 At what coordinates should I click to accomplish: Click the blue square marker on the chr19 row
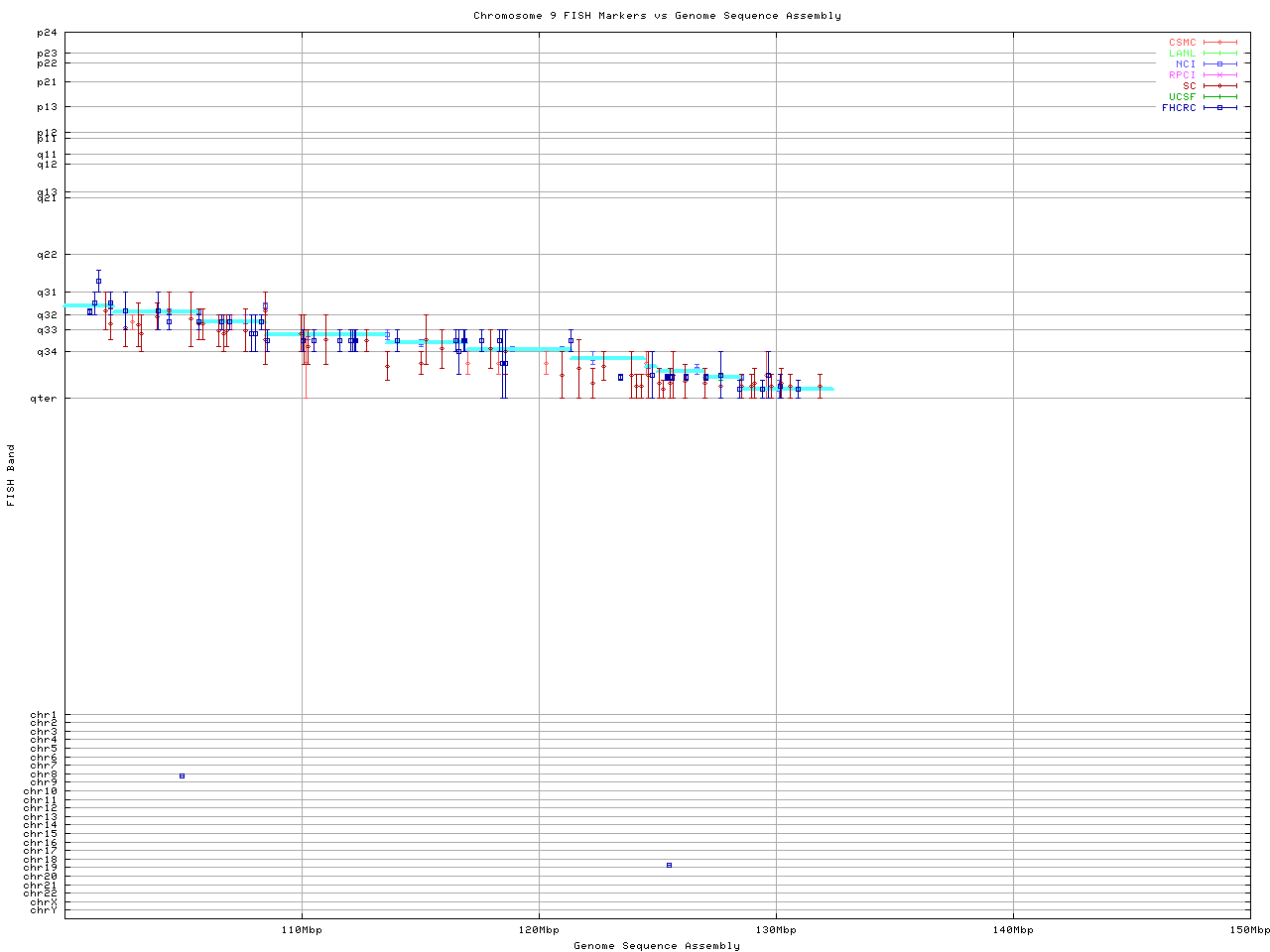click(x=669, y=865)
